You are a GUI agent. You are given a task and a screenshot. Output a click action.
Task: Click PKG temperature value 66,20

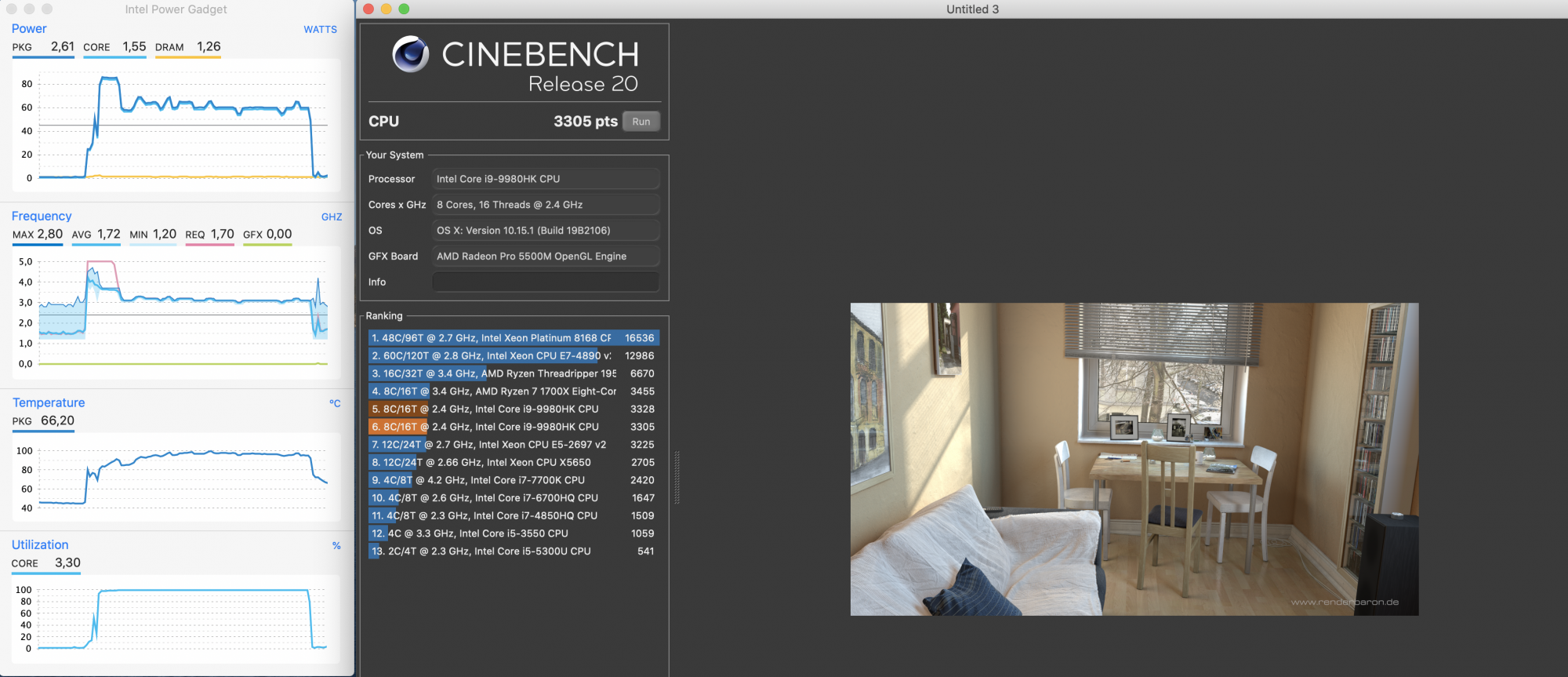(x=57, y=421)
